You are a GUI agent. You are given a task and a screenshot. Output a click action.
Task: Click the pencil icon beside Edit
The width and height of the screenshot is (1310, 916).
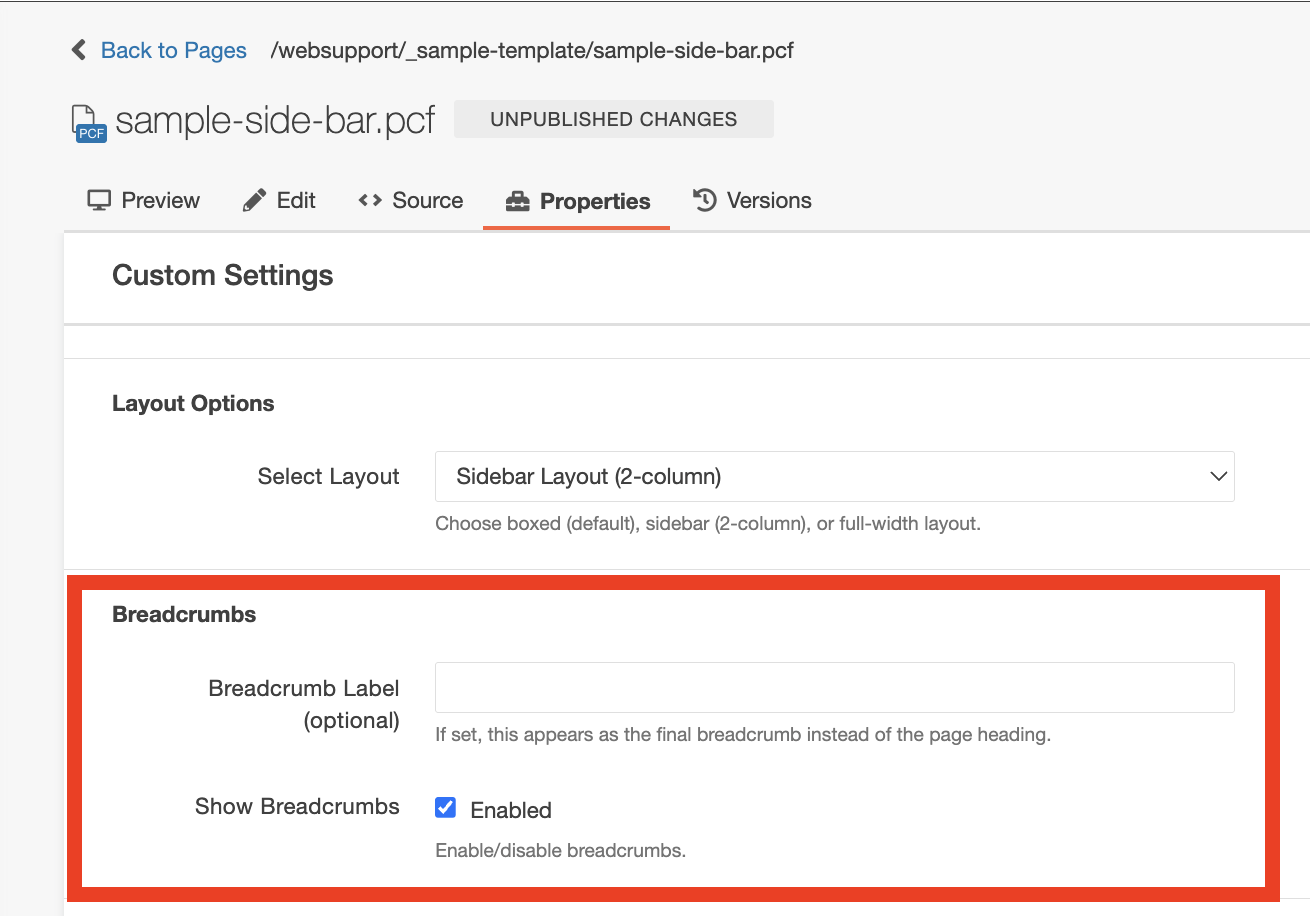(x=254, y=201)
